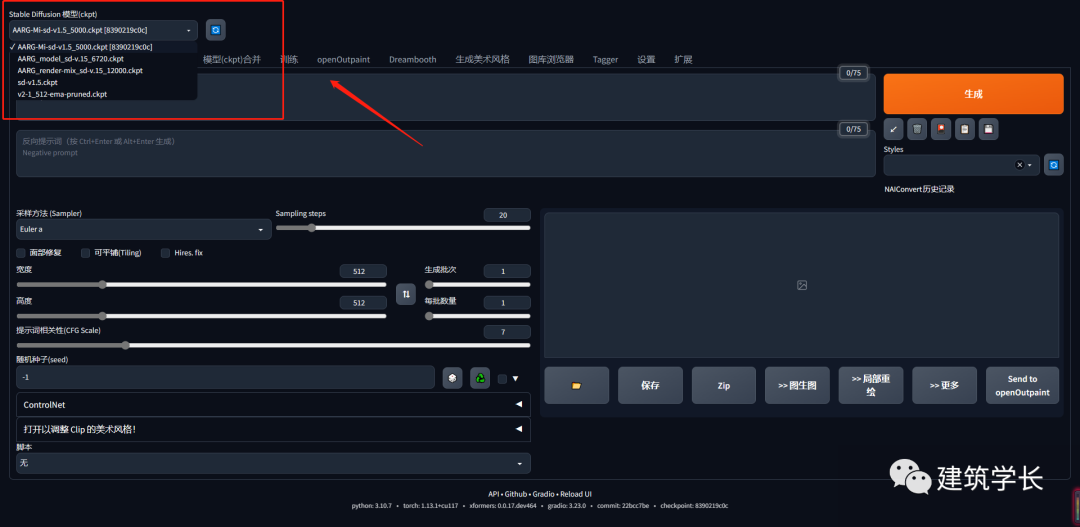Open the Github link in footer
1080x527 pixels.
coord(516,494)
